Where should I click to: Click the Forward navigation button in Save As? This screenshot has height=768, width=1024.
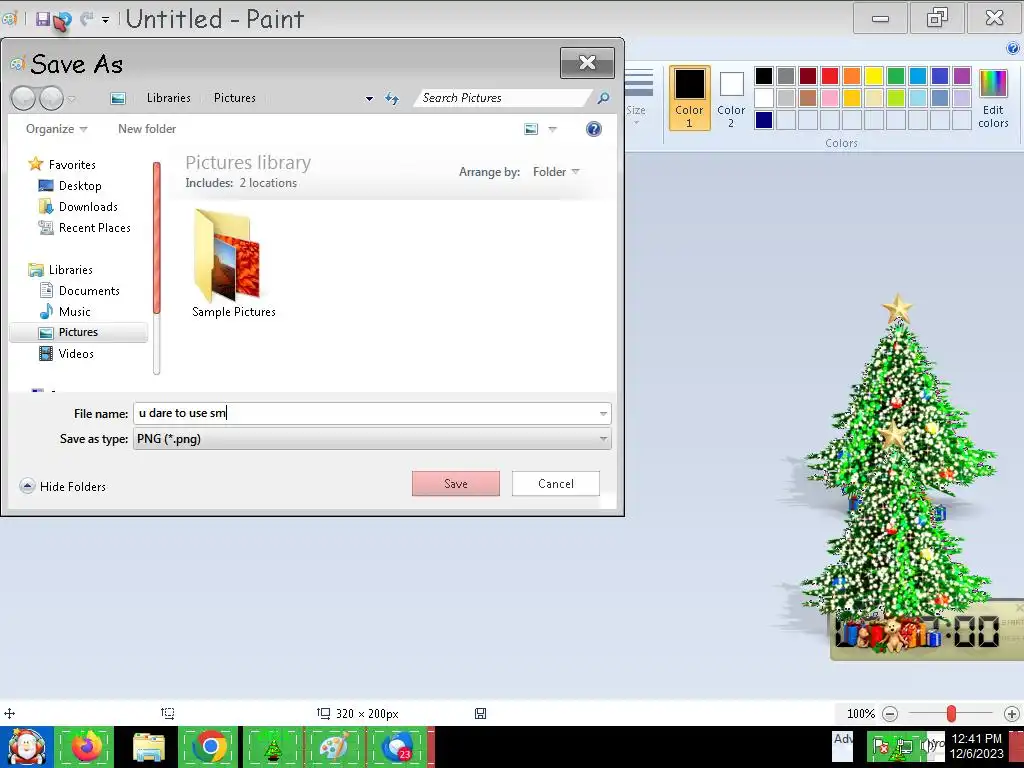(x=52, y=99)
